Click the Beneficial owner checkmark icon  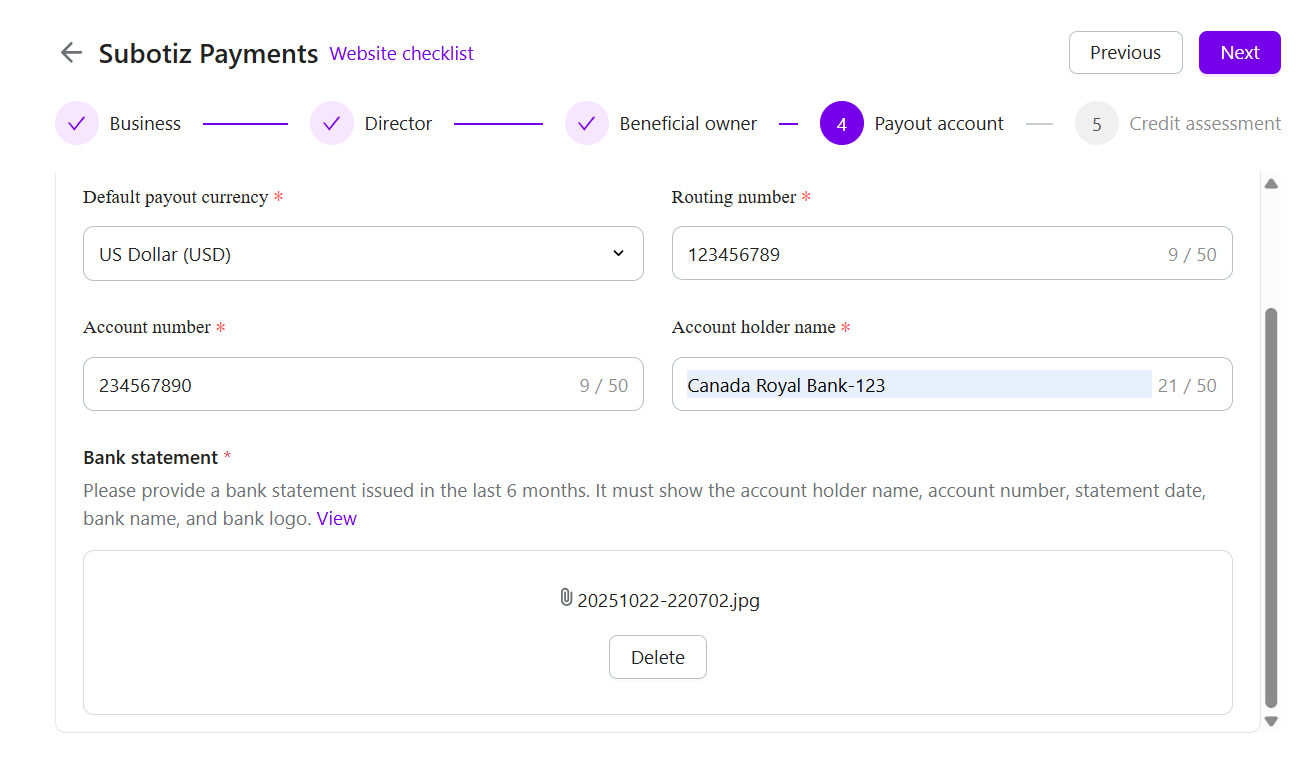point(587,124)
